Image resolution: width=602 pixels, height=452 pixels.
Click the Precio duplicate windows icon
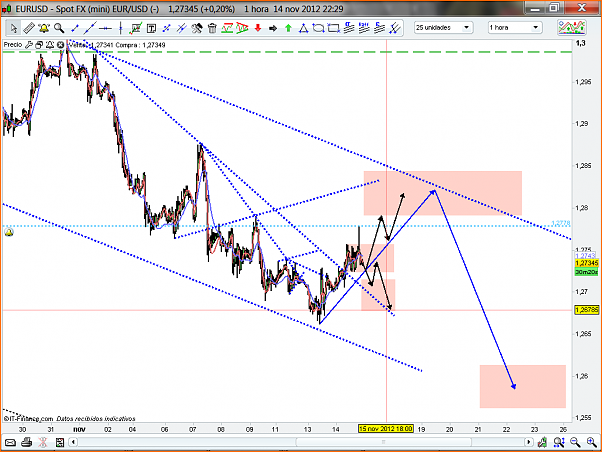click(x=39, y=45)
